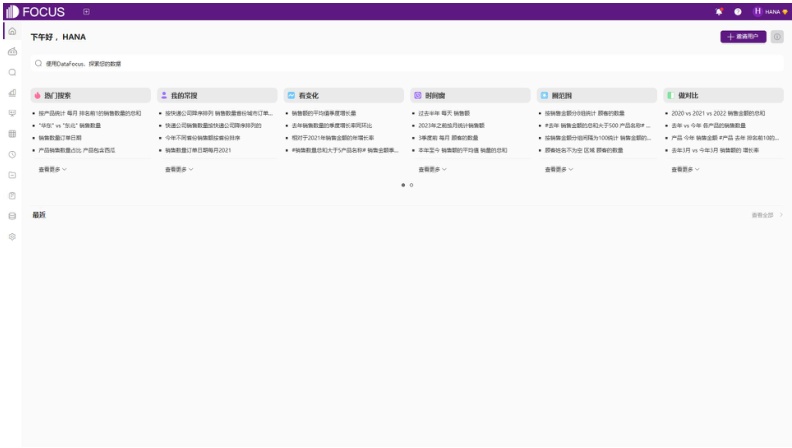Open the table grid icon in sidebar
The image size is (792, 448).
[x=13, y=134]
